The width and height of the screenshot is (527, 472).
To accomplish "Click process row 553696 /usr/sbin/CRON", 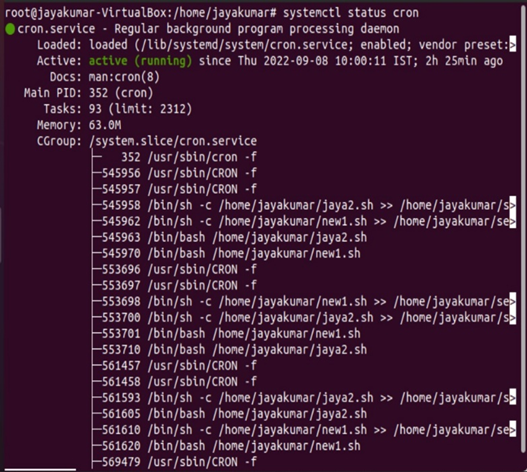I will point(179,270).
